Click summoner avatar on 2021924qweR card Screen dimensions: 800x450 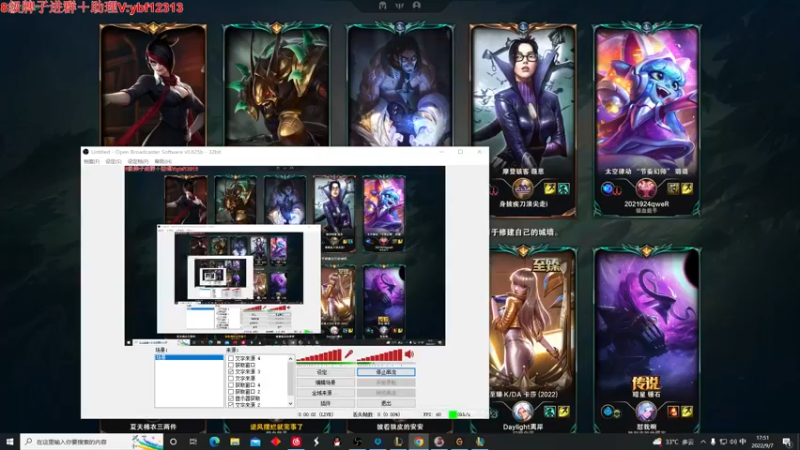(x=645, y=189)
